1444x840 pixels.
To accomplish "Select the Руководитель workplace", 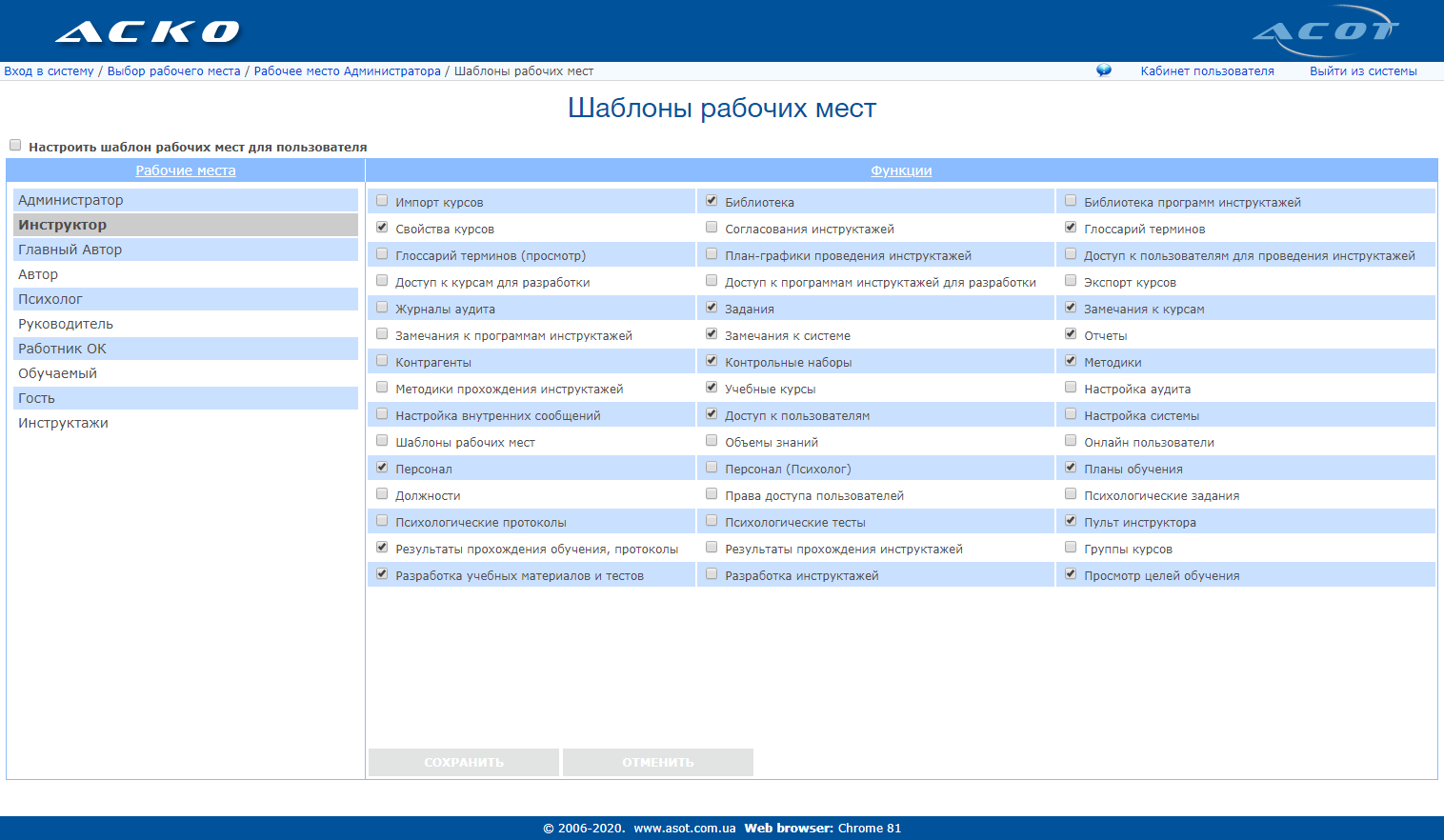I will point(186,324).
